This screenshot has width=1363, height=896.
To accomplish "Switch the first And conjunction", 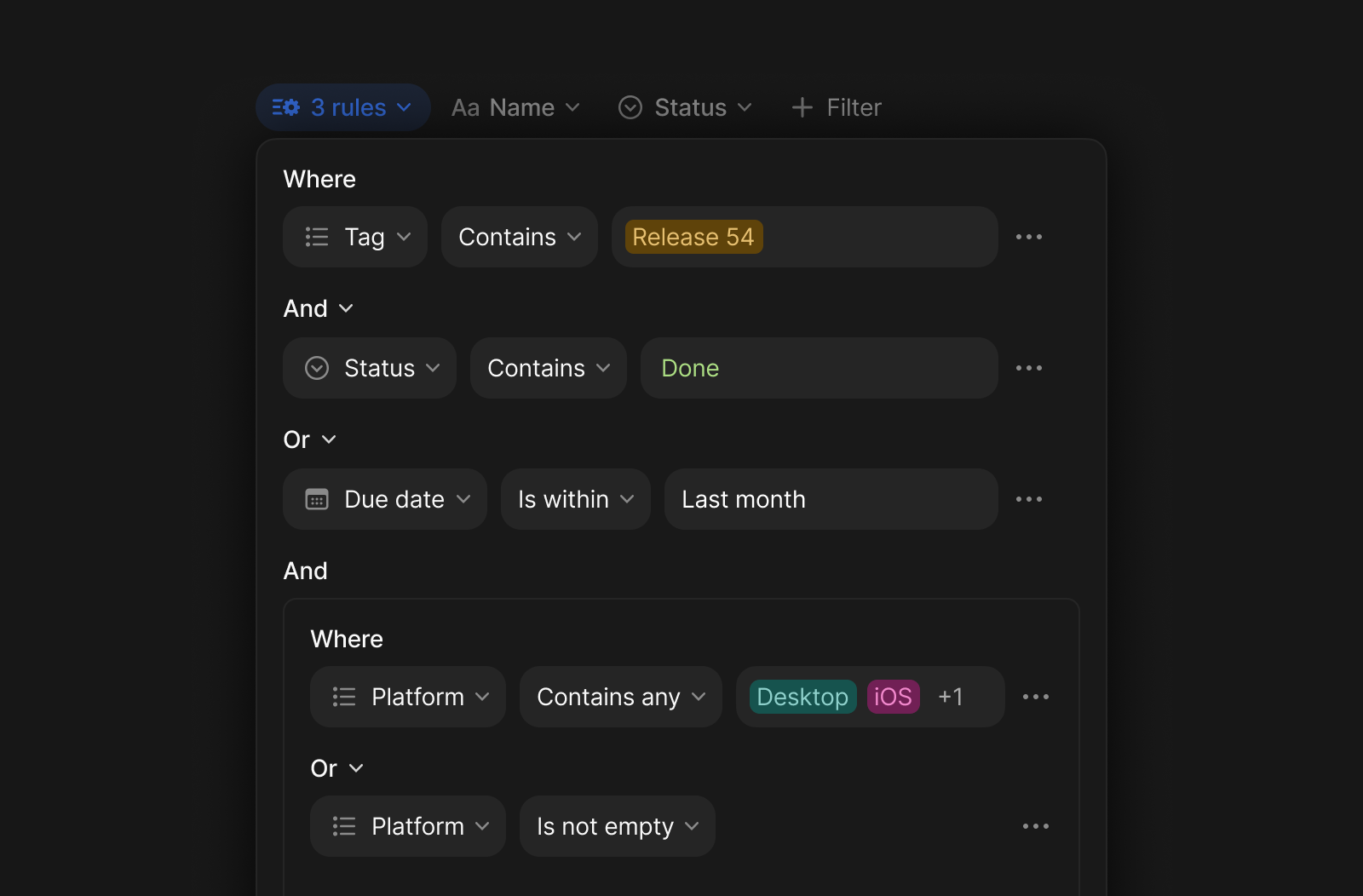I will pyautogui.click(x=318, y=308).
